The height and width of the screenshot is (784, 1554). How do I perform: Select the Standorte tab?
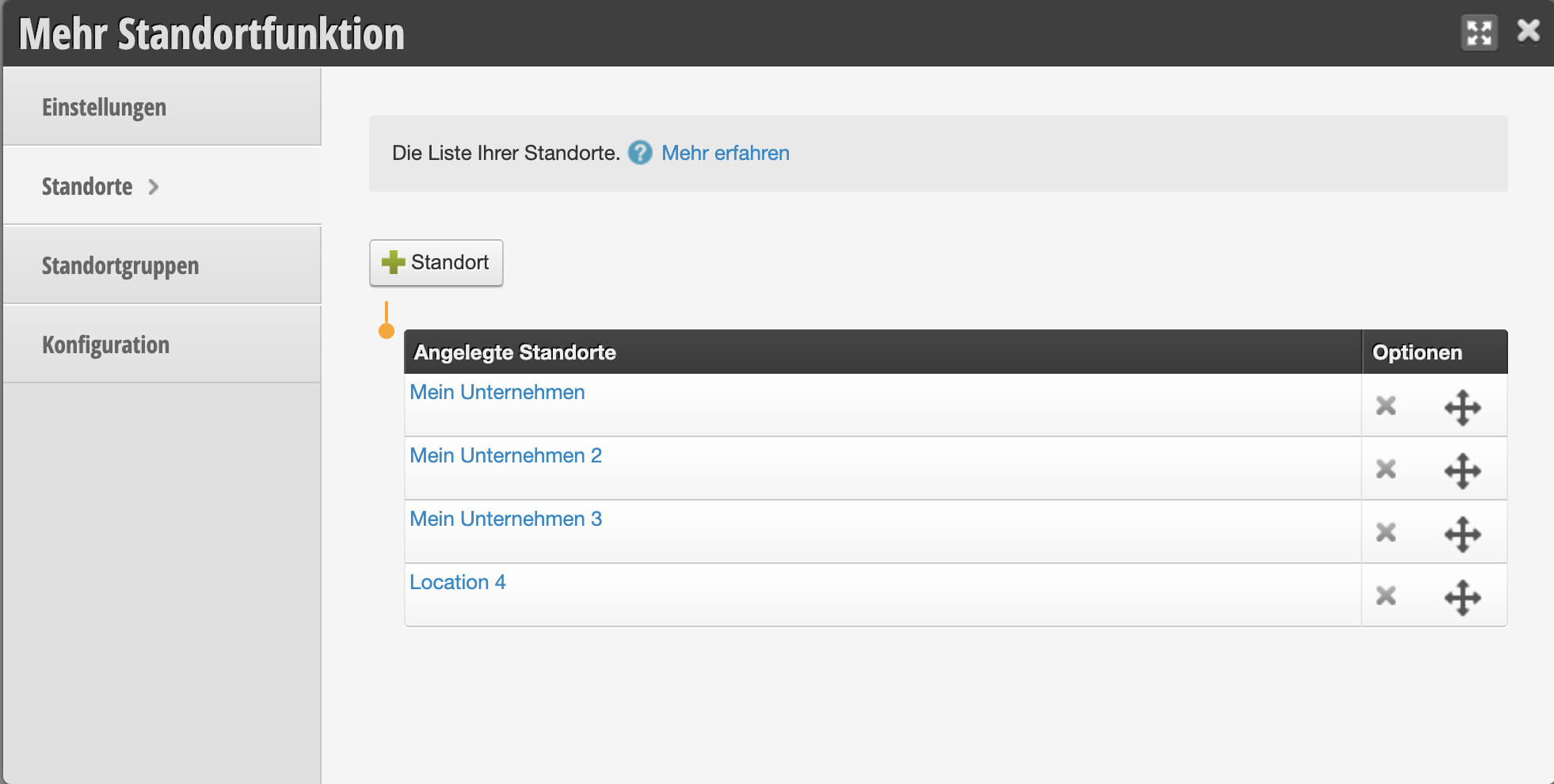coord(162,186)
